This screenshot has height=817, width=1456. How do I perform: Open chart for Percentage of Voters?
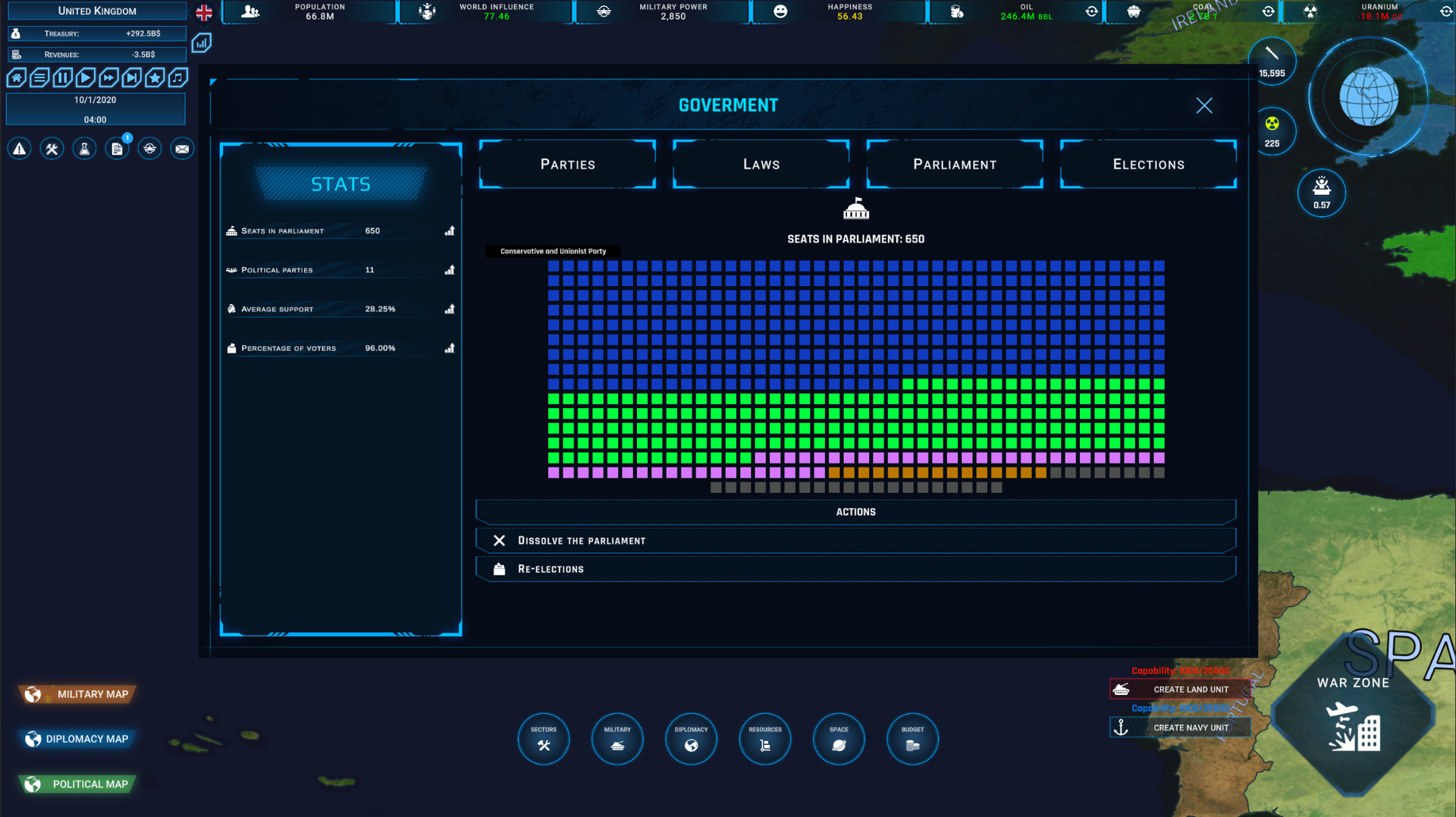pos(450,348)
